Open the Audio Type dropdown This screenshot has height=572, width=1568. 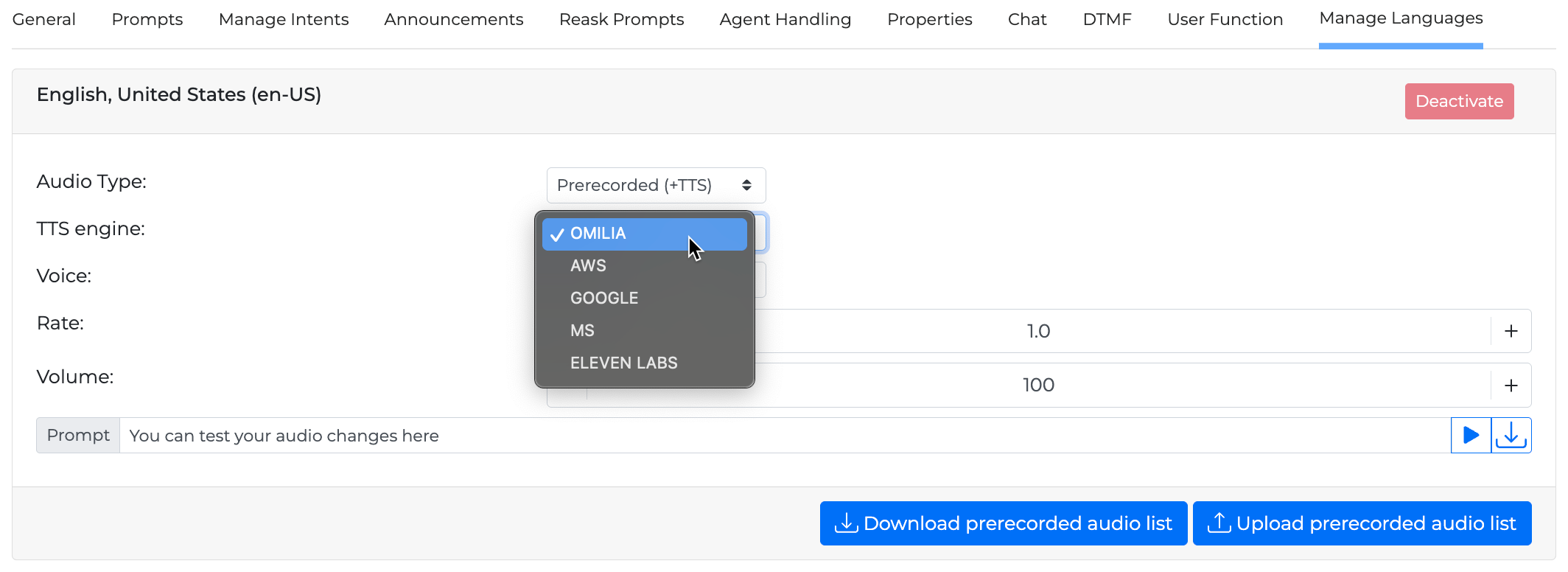click(x=656, y=185)
